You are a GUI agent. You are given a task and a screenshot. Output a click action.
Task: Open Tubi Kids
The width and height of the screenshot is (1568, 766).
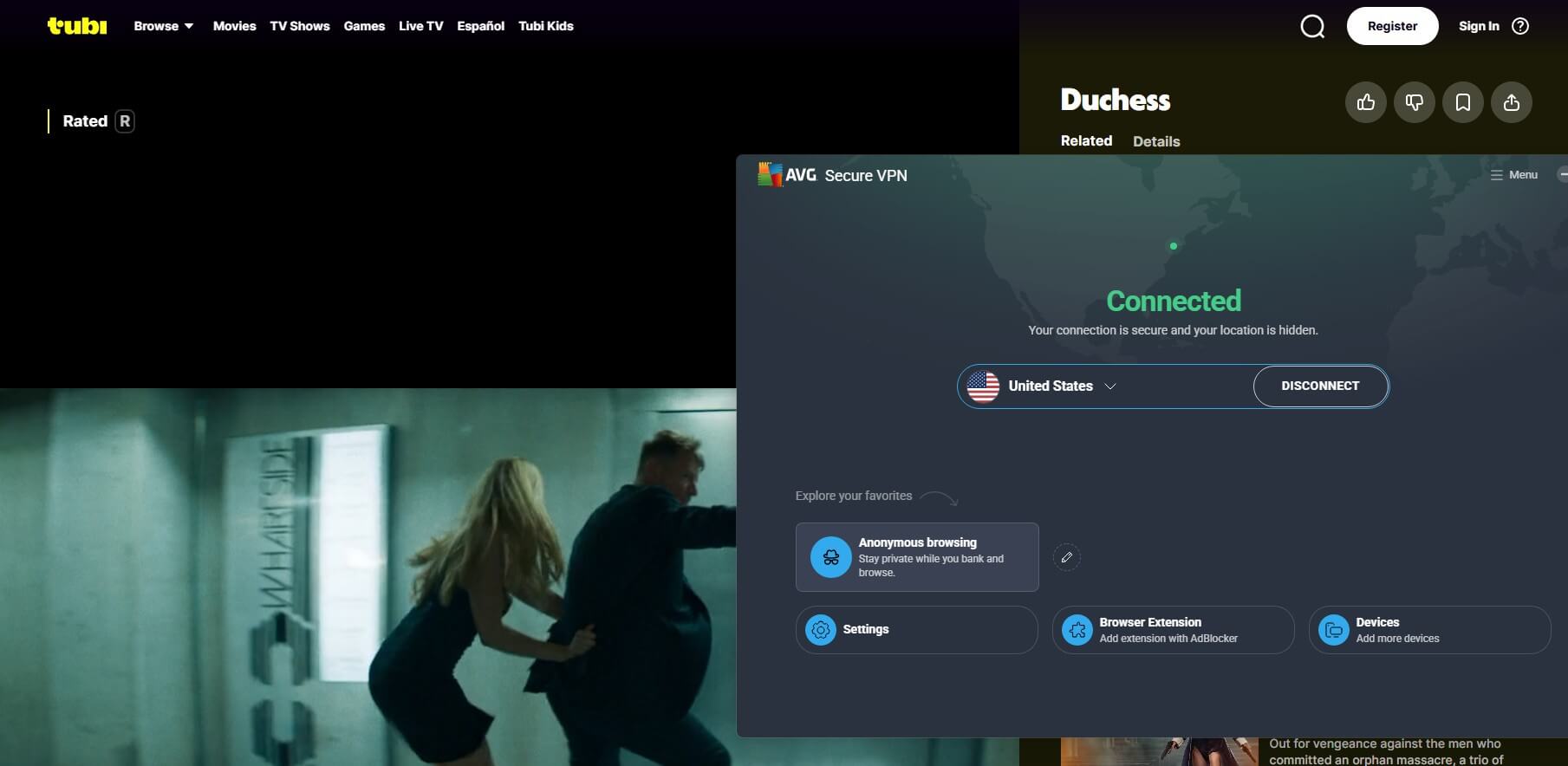pyautogui.click(x=546, y=26)
